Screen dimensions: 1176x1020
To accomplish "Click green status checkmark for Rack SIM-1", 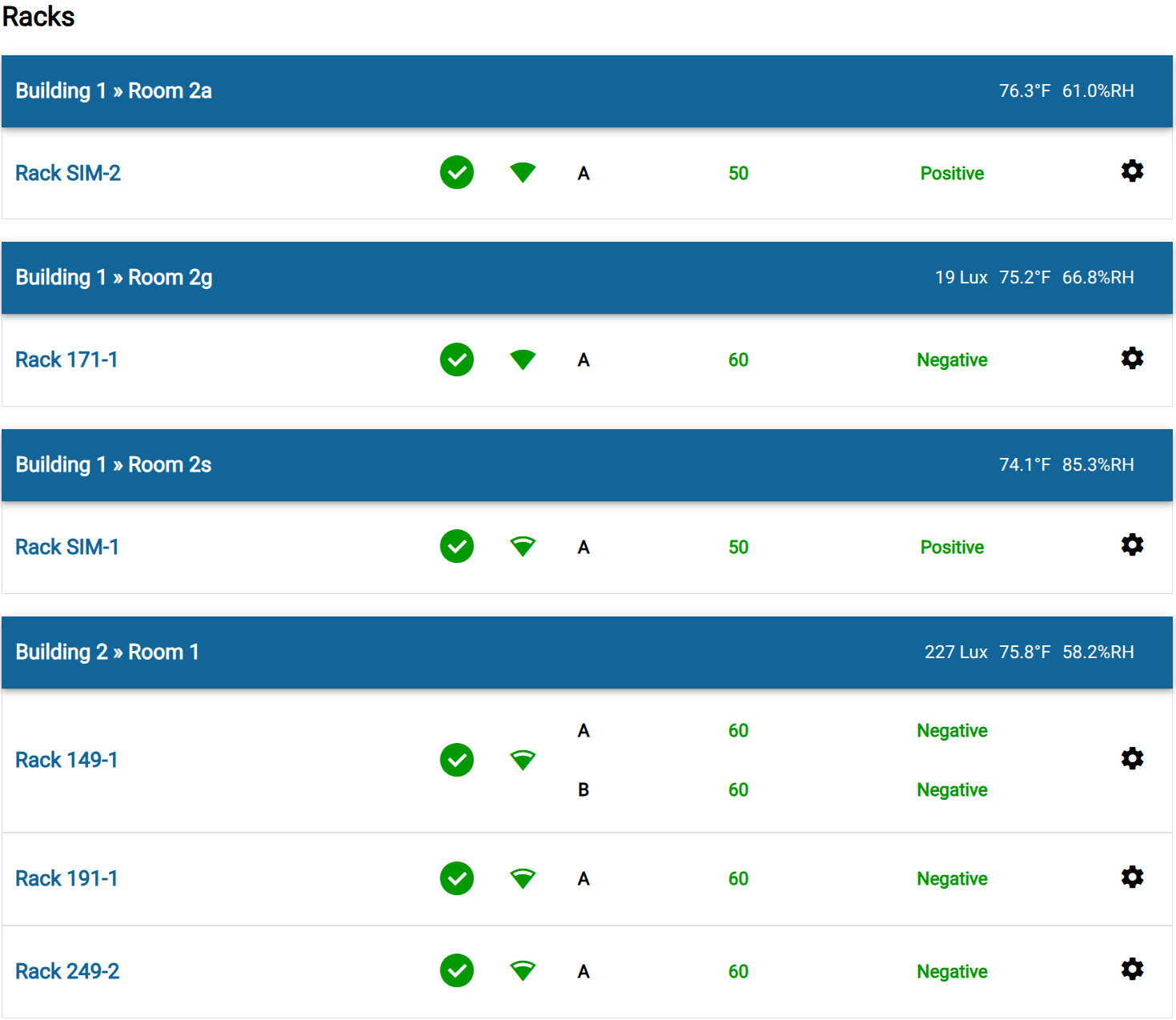I will click(457, 546).
